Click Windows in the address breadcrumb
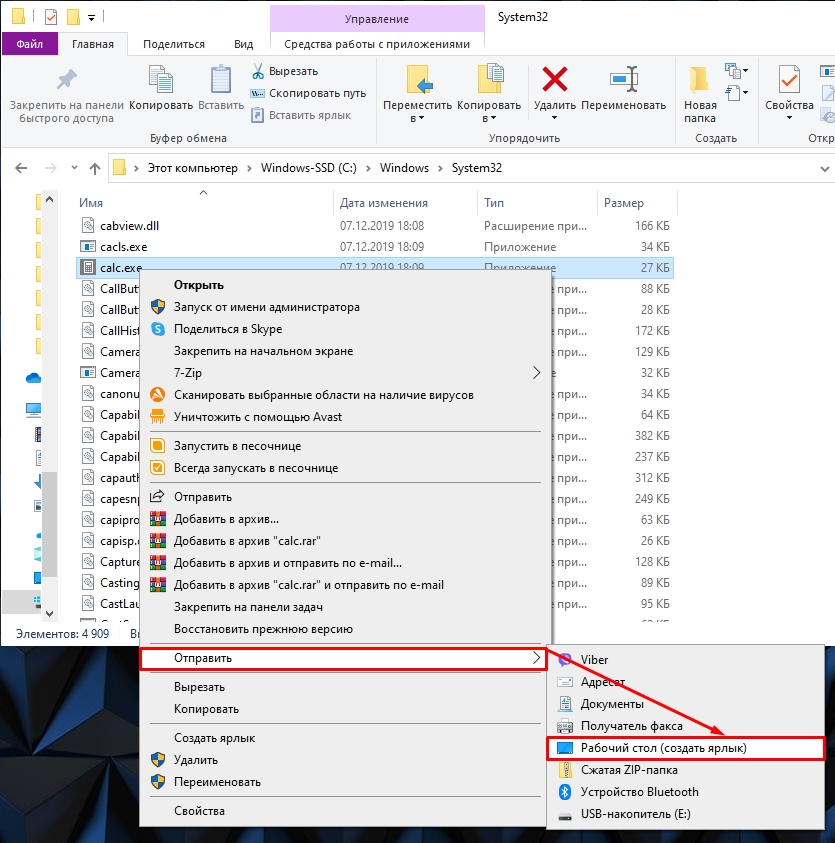The height and width of the screenshot is (843, 835). point(404,168)
